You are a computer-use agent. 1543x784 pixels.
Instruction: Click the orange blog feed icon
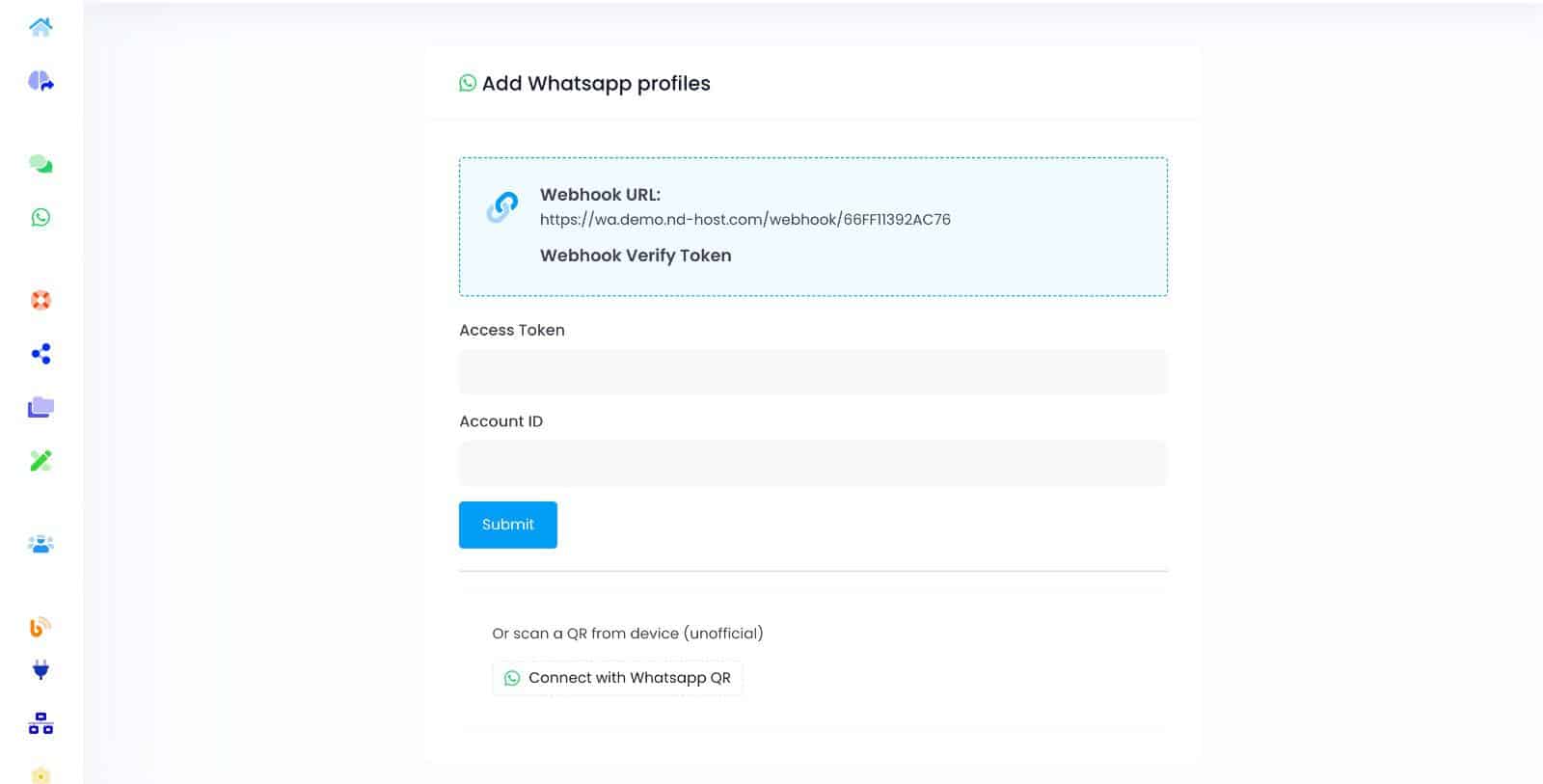(41, 627)
